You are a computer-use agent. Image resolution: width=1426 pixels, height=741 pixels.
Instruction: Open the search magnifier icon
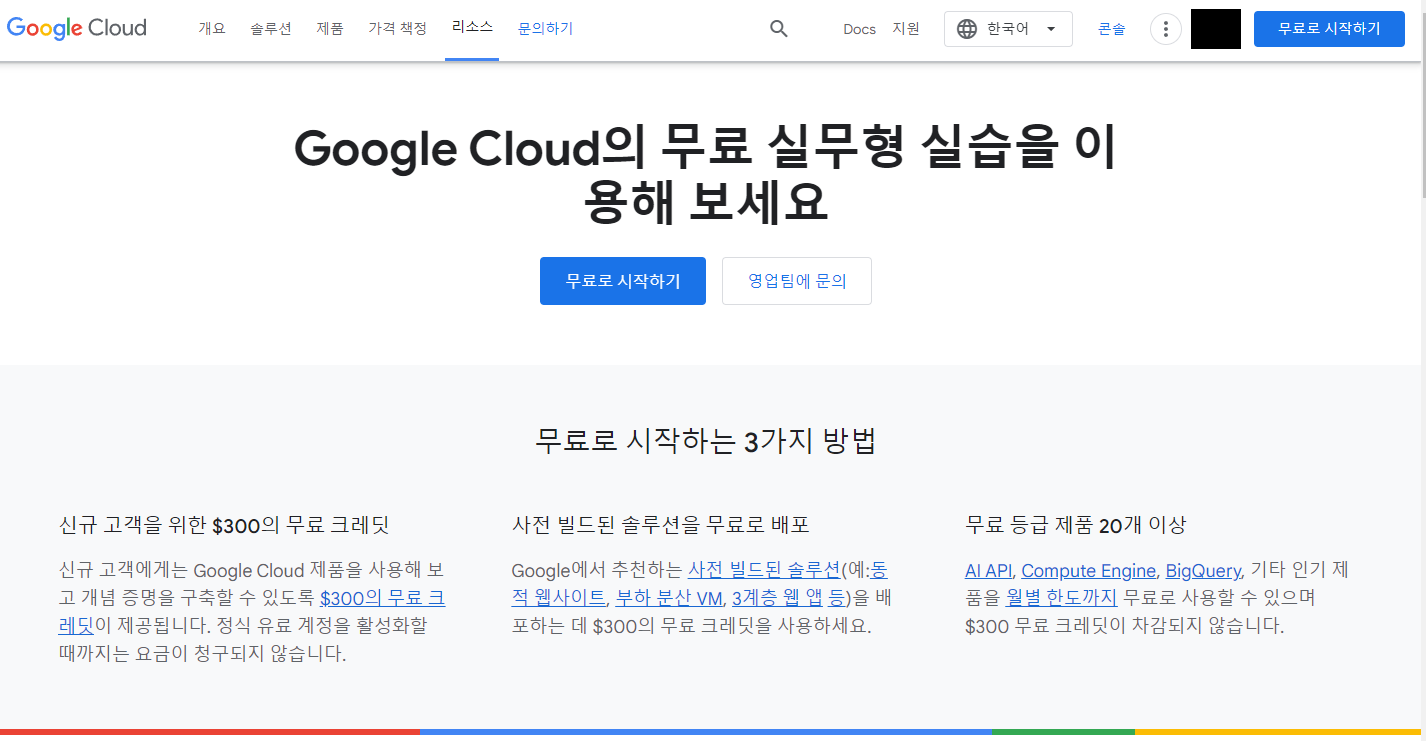click(x=779, y=29)
